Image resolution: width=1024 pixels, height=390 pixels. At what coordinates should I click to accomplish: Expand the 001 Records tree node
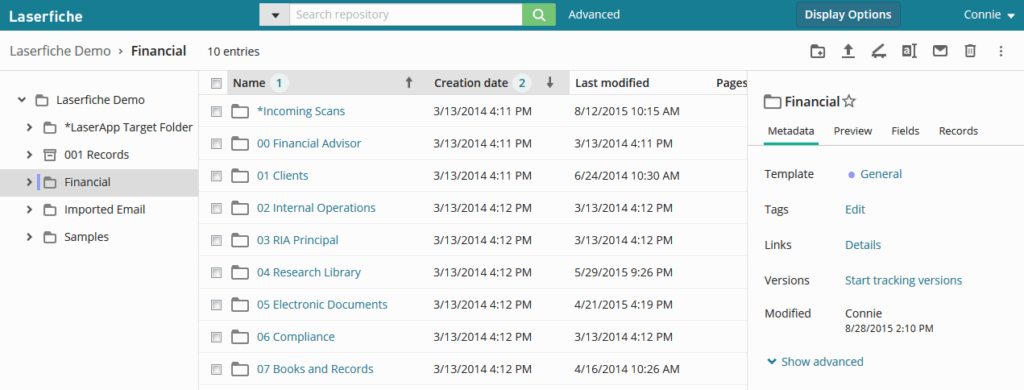(x=29, y=155)
